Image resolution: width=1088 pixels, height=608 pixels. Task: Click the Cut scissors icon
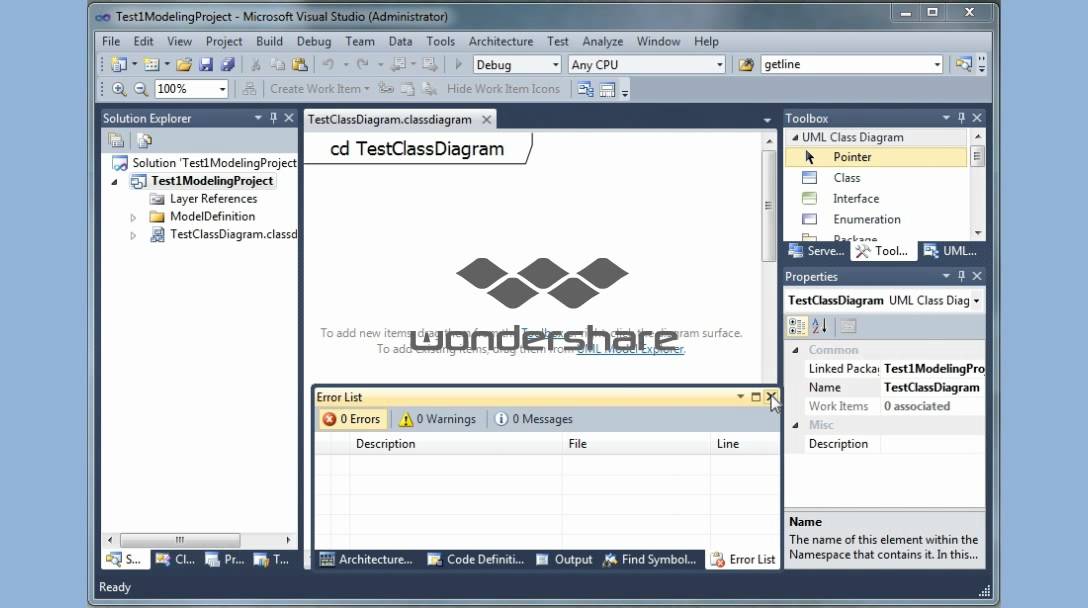click(255, 65)
